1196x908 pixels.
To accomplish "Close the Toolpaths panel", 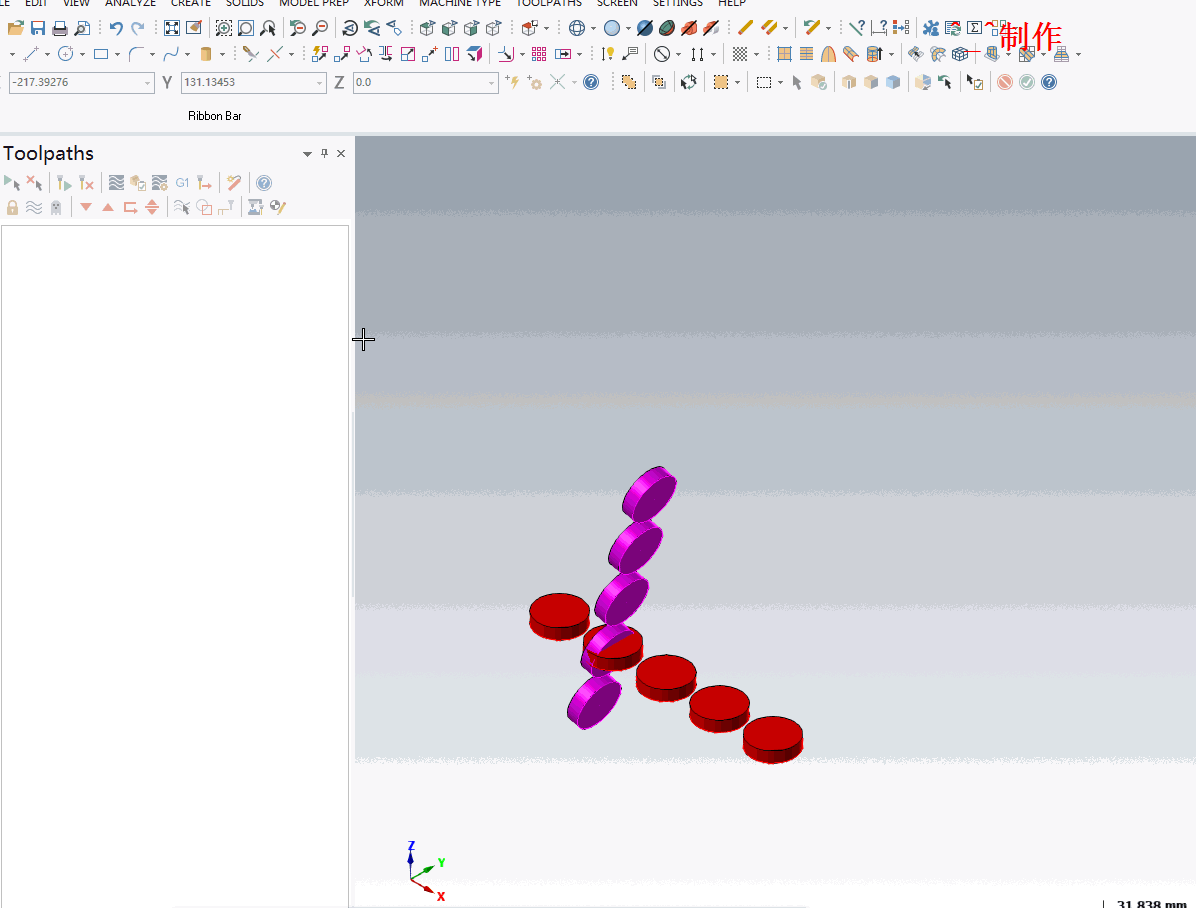I will click(x=341, y=153).
